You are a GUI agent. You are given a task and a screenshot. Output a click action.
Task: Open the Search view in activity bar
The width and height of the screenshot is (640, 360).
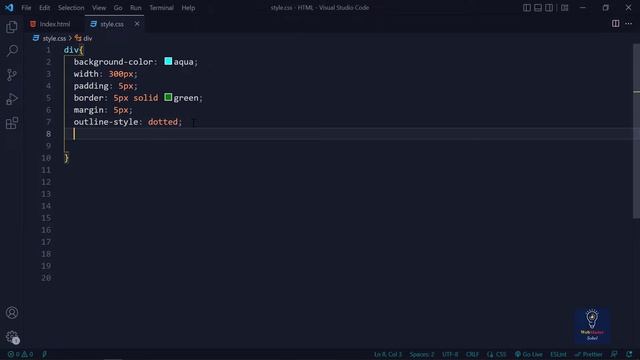[12, 51]
